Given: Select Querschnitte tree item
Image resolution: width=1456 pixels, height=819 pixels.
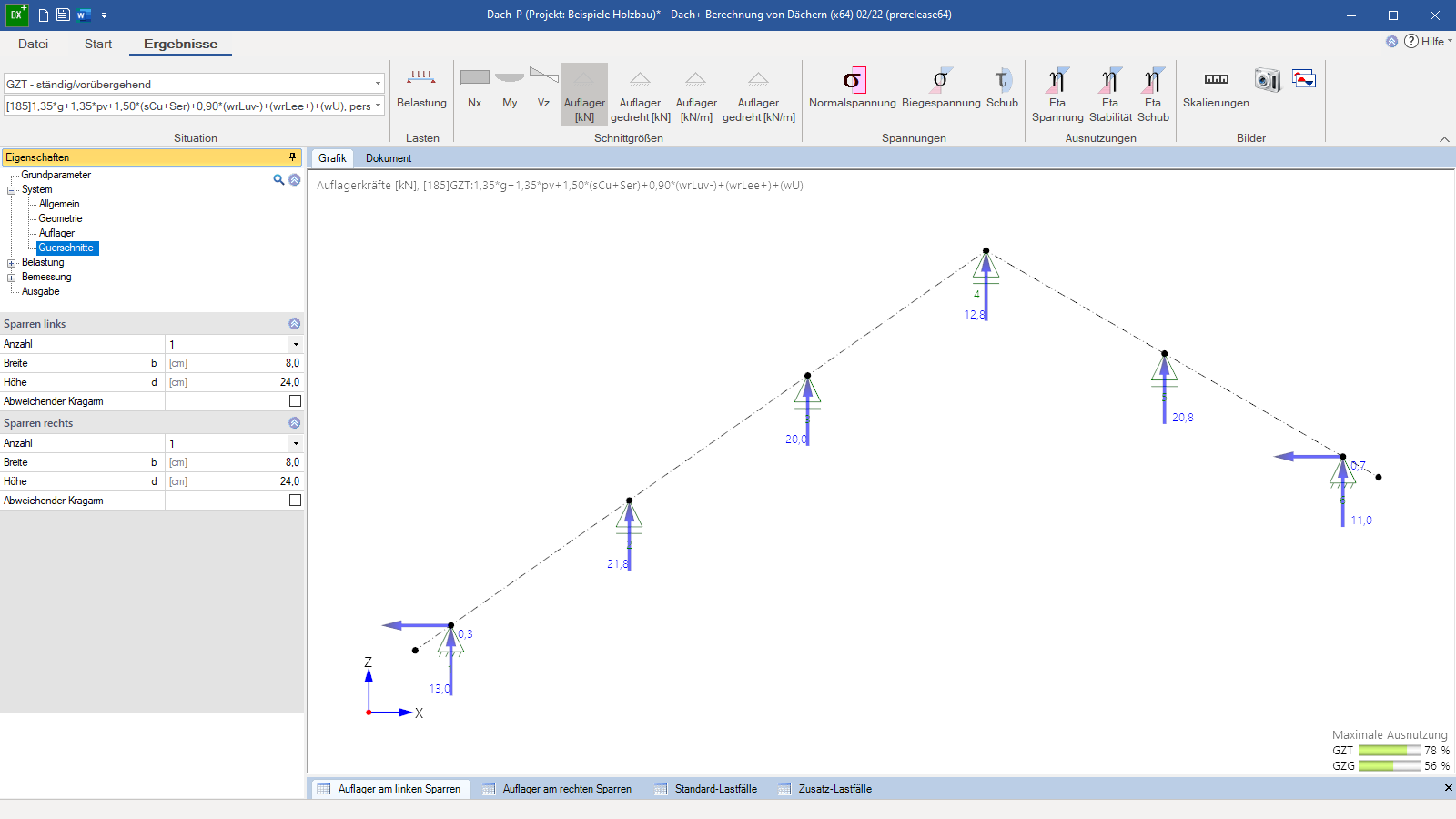Looking at the screenshot, I should pyautogui.click(x=66, y=248).
